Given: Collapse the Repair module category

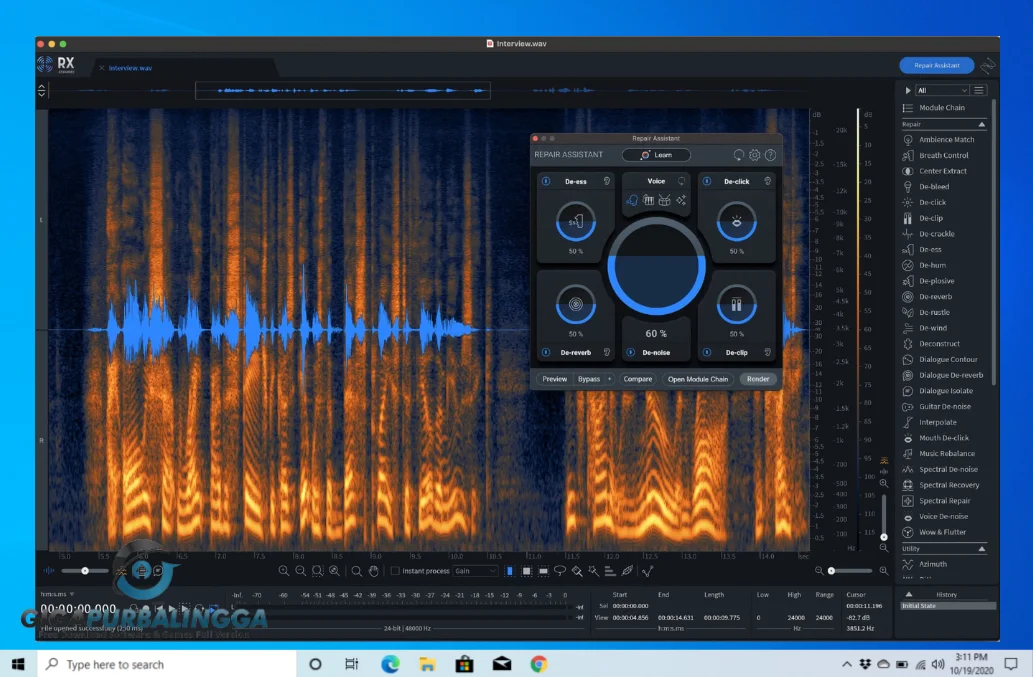Looking at the screenshot, I should click(982, 124).
